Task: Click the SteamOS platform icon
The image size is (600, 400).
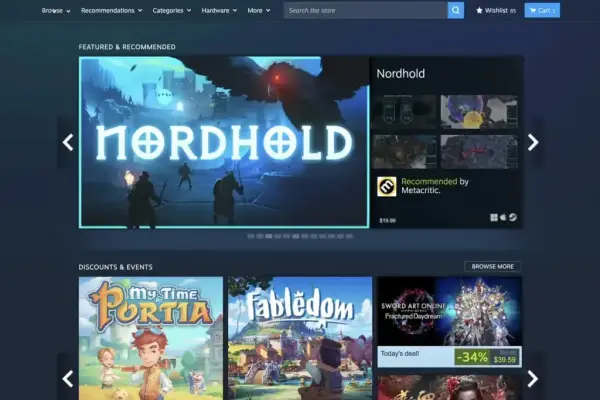Action: coord(513,217)
